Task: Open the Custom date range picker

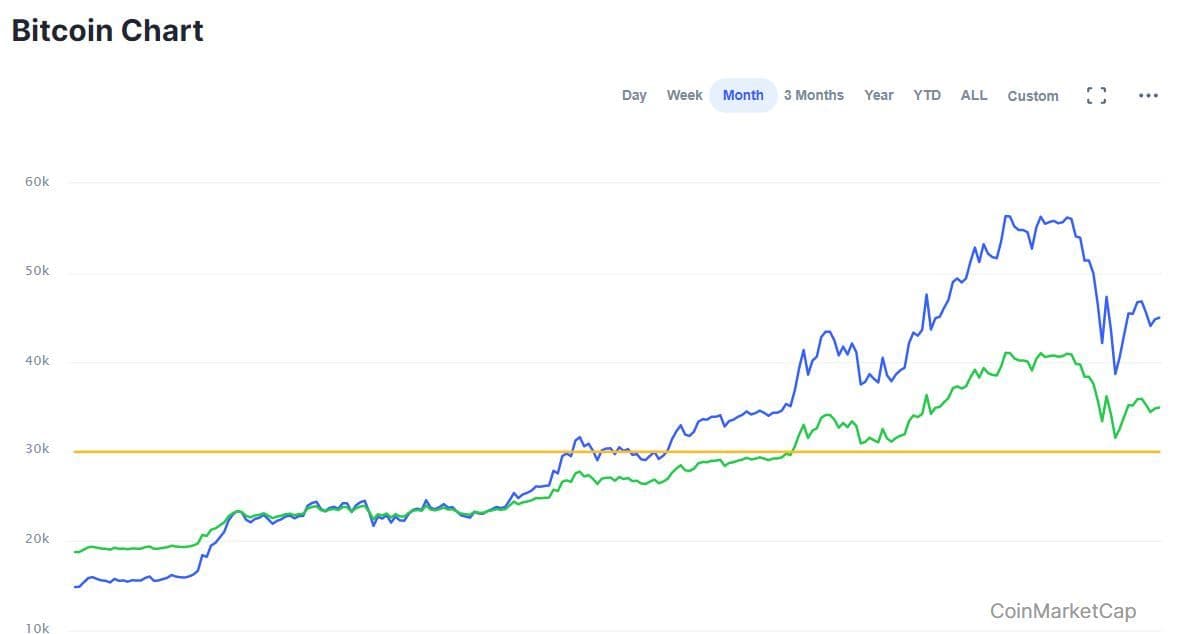Action: coord(1032,96)
